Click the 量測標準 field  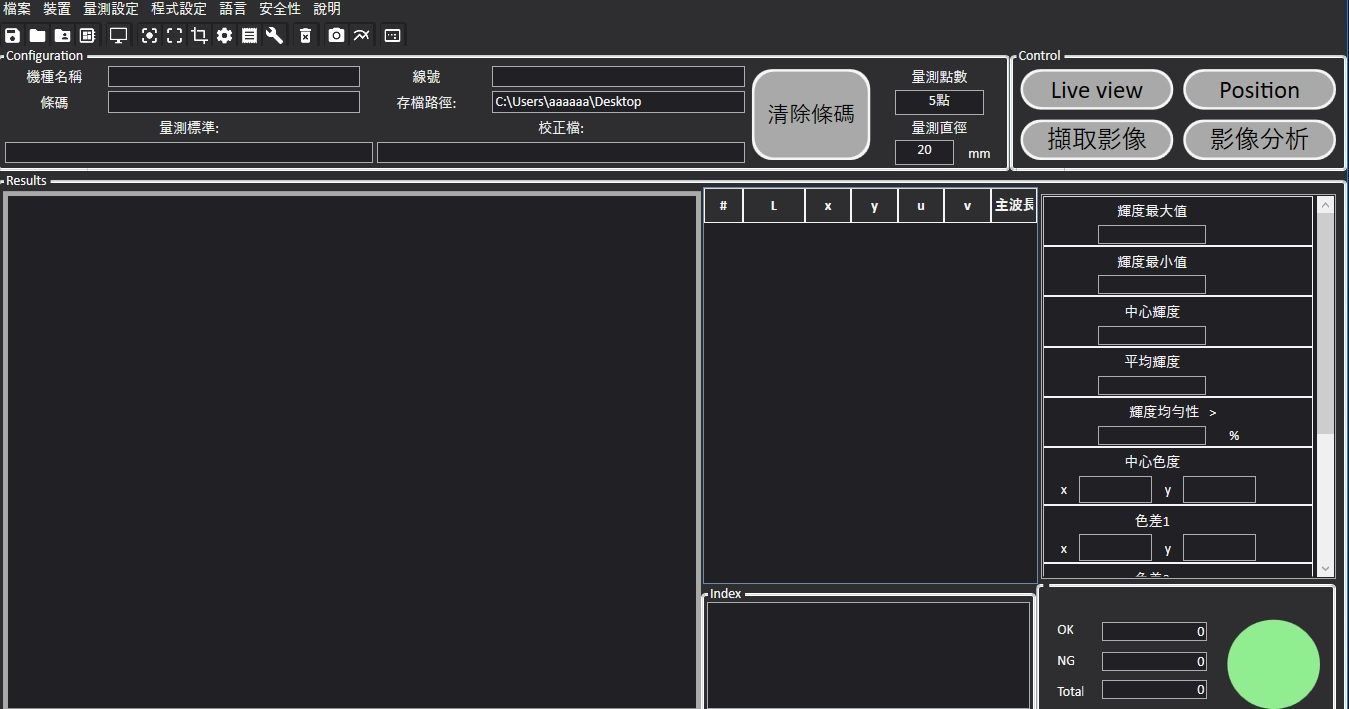coord(189,152)
